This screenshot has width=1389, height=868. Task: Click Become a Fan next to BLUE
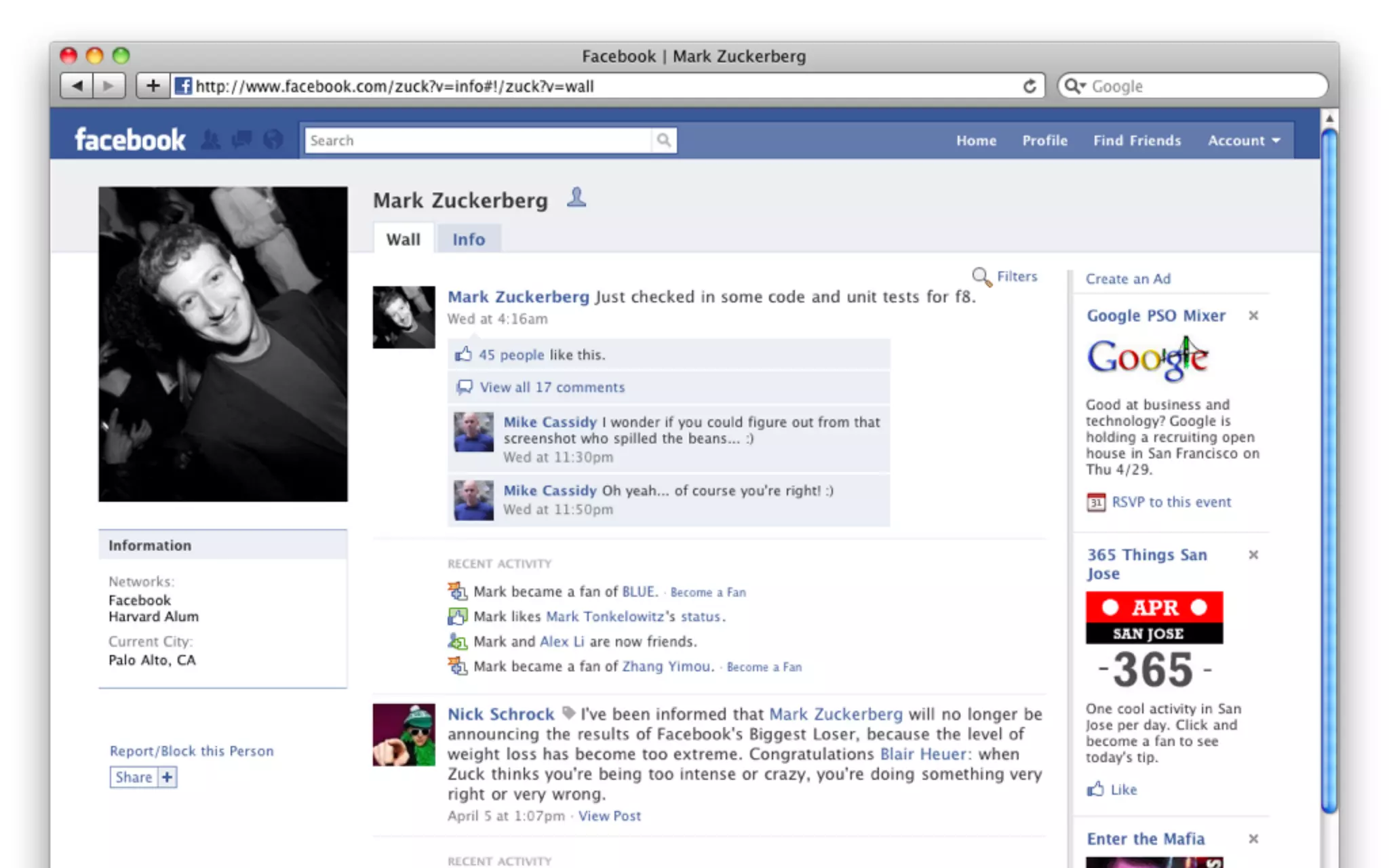pyautogui.click(x=708, y=592)
